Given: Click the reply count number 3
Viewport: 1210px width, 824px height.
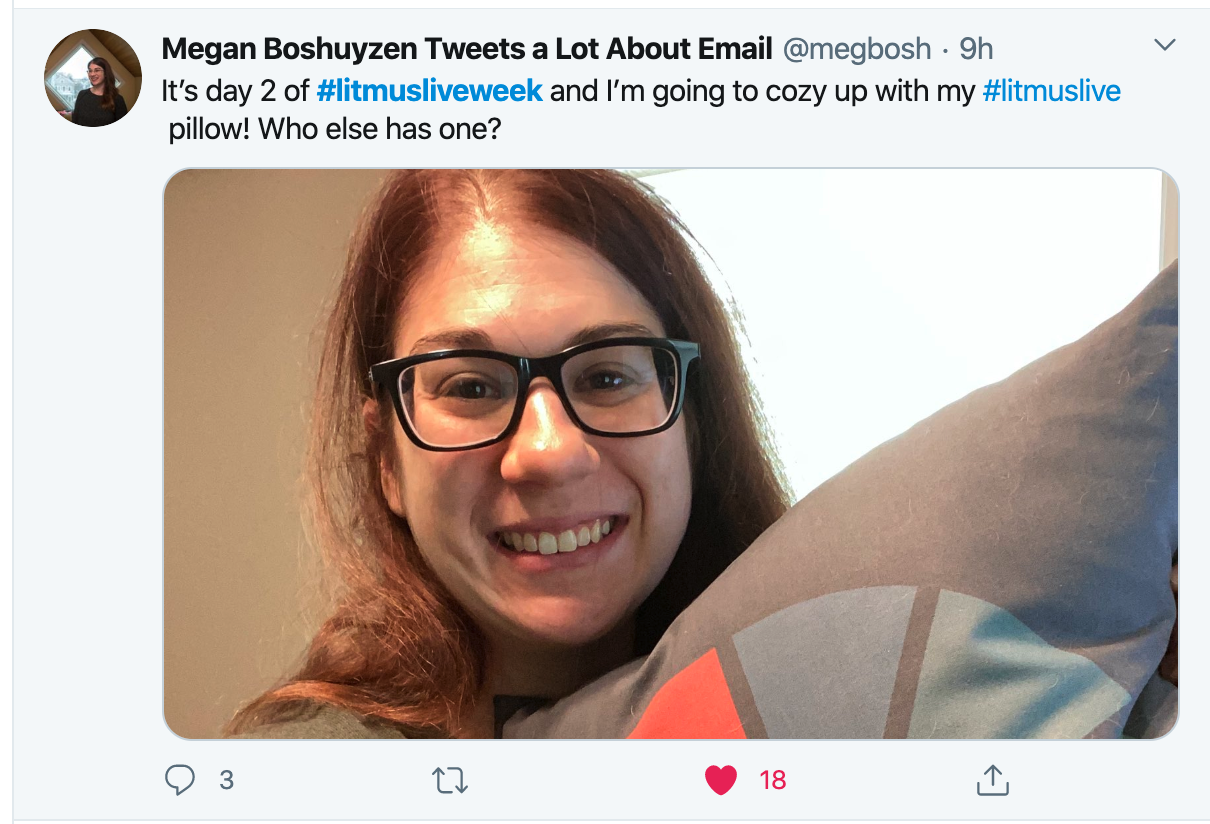Looking at the screenshot, I should (227, 780).
